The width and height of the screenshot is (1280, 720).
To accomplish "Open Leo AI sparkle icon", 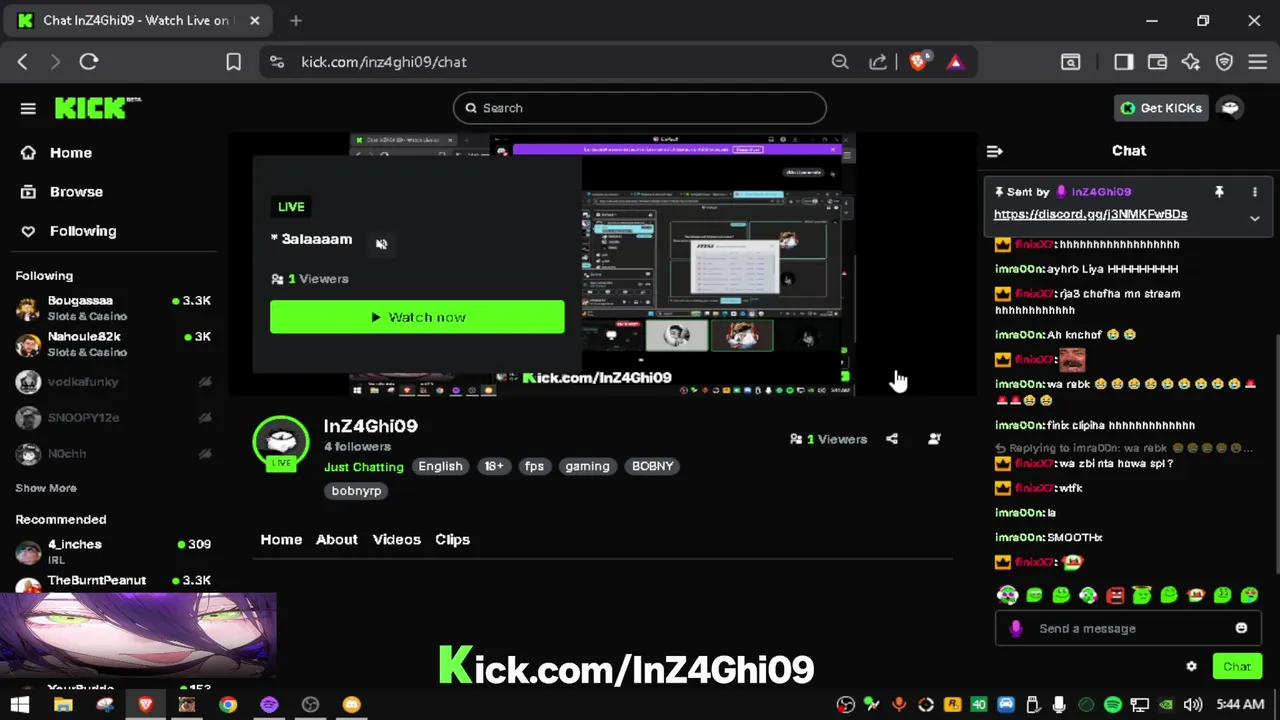I will coord(1190,62).
